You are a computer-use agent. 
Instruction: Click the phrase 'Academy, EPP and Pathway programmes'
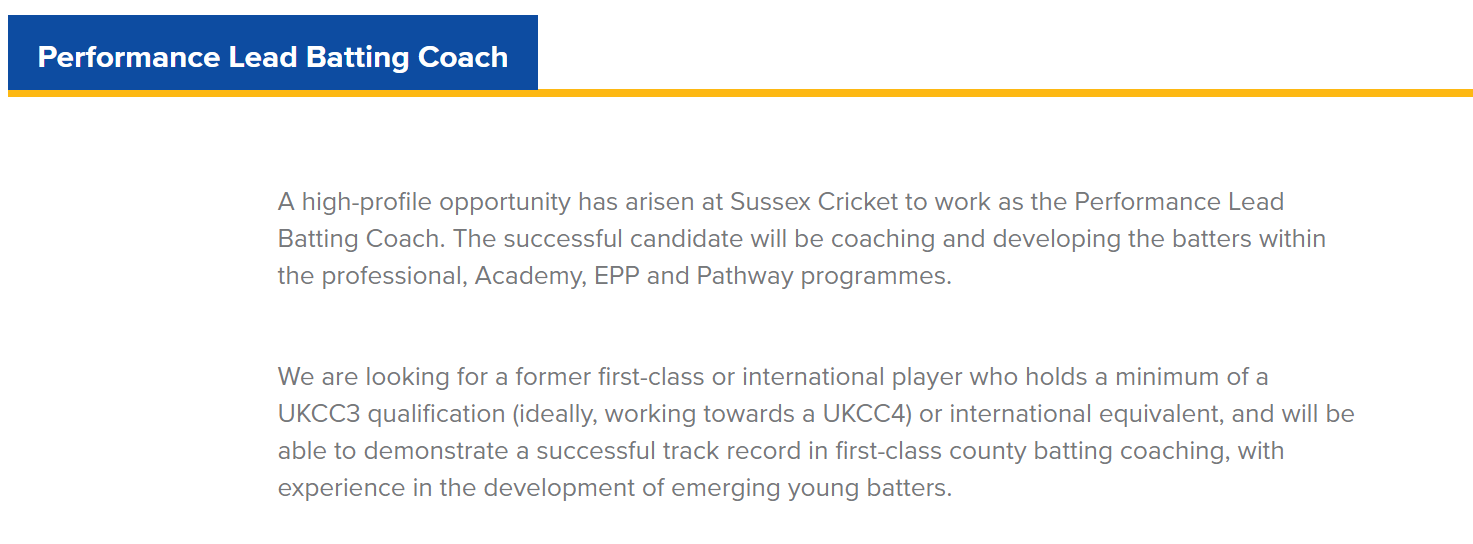[x=712, y=276]
